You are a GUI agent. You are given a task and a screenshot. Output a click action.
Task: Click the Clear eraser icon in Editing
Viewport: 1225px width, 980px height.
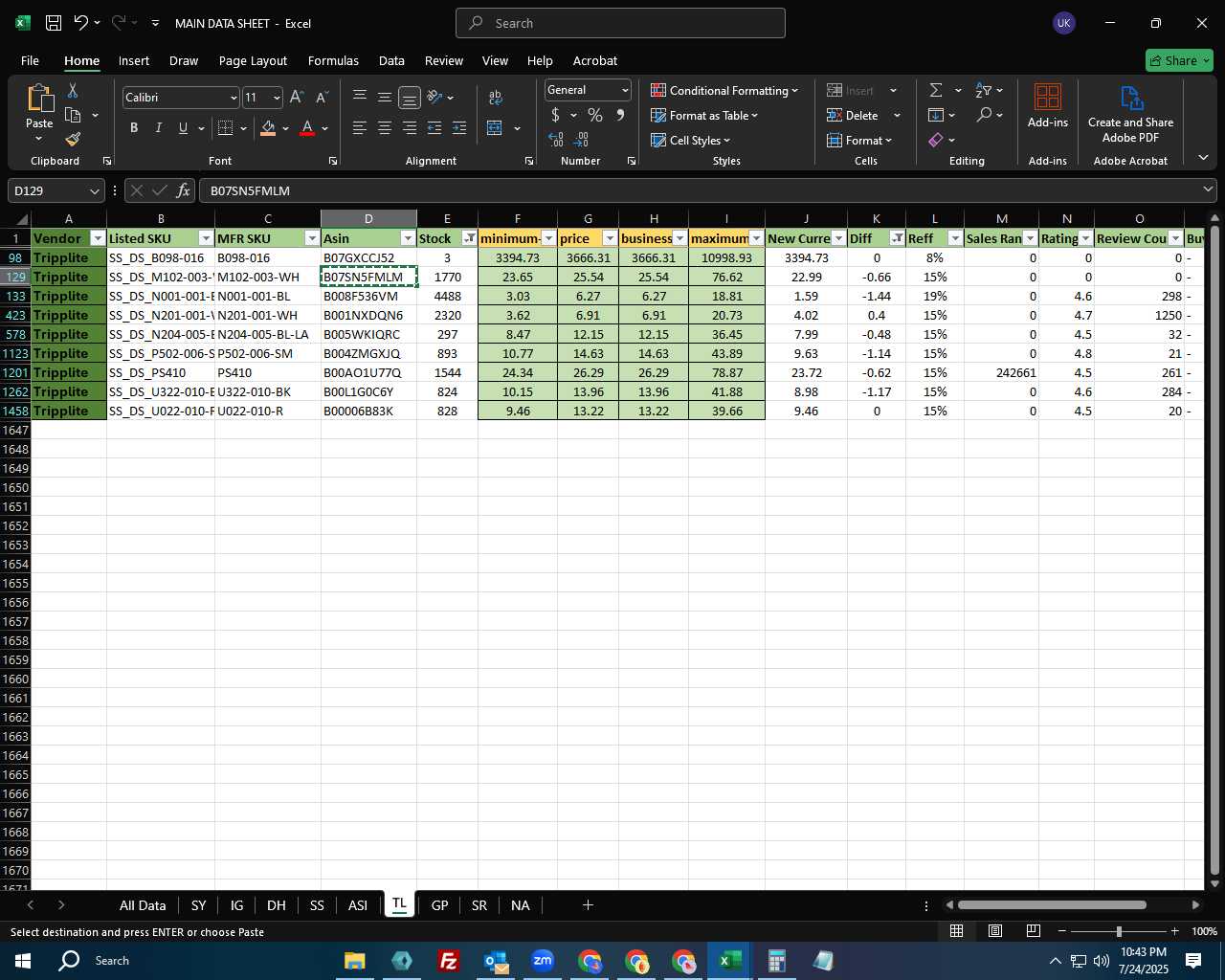[x=936, y=140]
